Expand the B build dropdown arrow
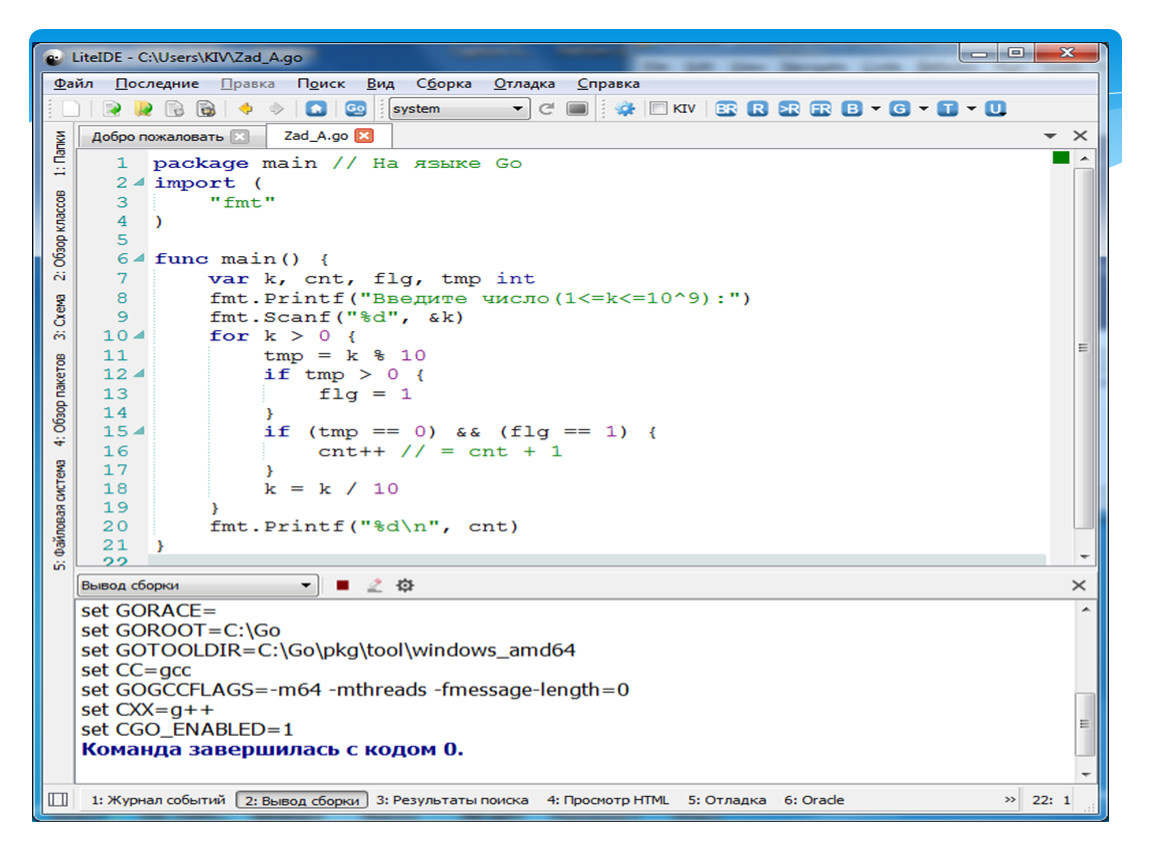The width and height of the screenshot is (1150, 864). pyautogui.click(x=876, y=109)
